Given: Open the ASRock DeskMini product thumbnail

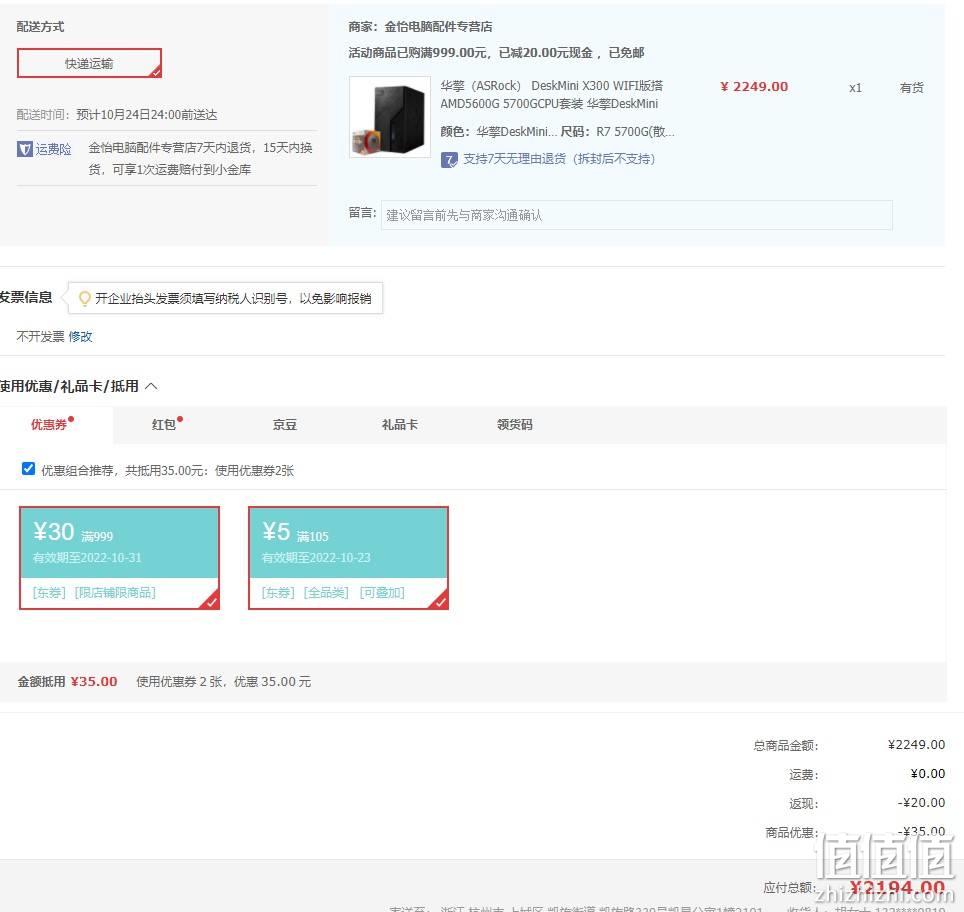Looking at the screenshot, I should [x=390, y=117].
